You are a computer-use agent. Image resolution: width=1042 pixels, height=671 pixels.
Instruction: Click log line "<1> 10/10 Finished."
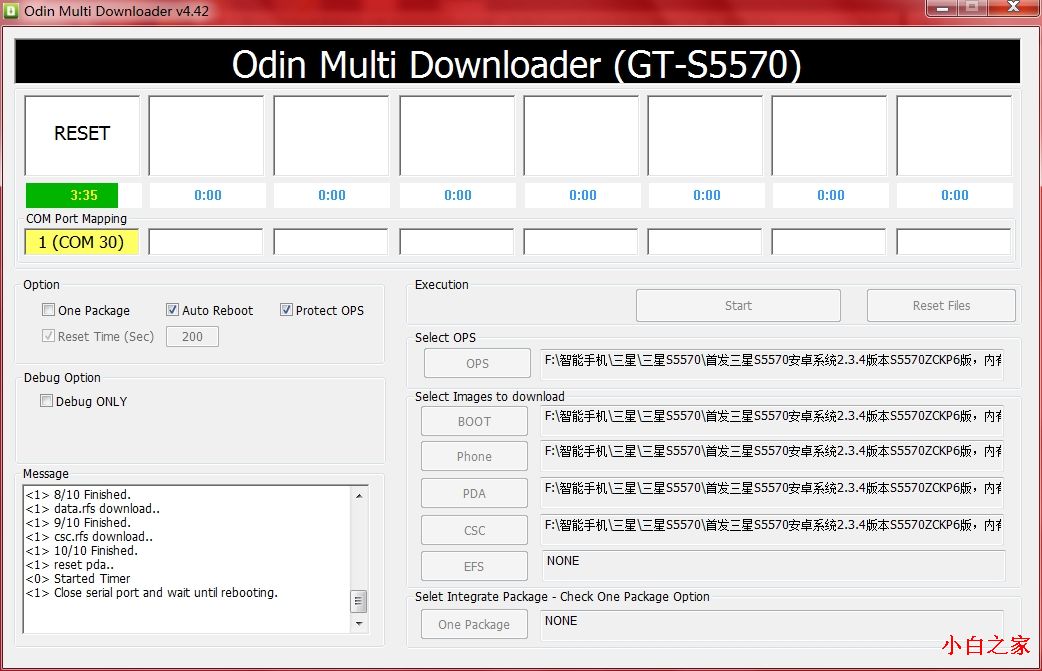point(82,550)
